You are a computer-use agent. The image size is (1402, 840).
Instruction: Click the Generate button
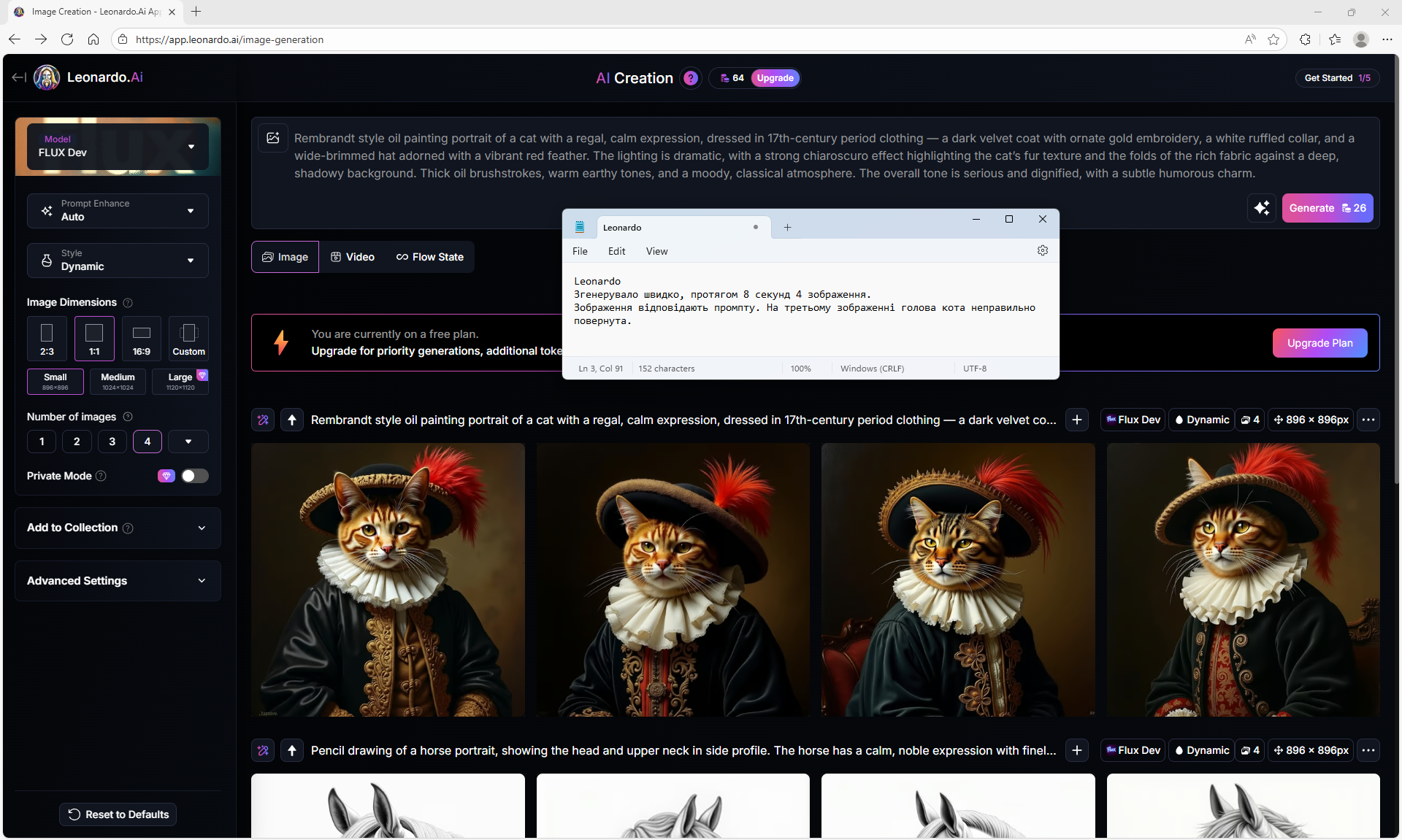tap(1327, 208)
